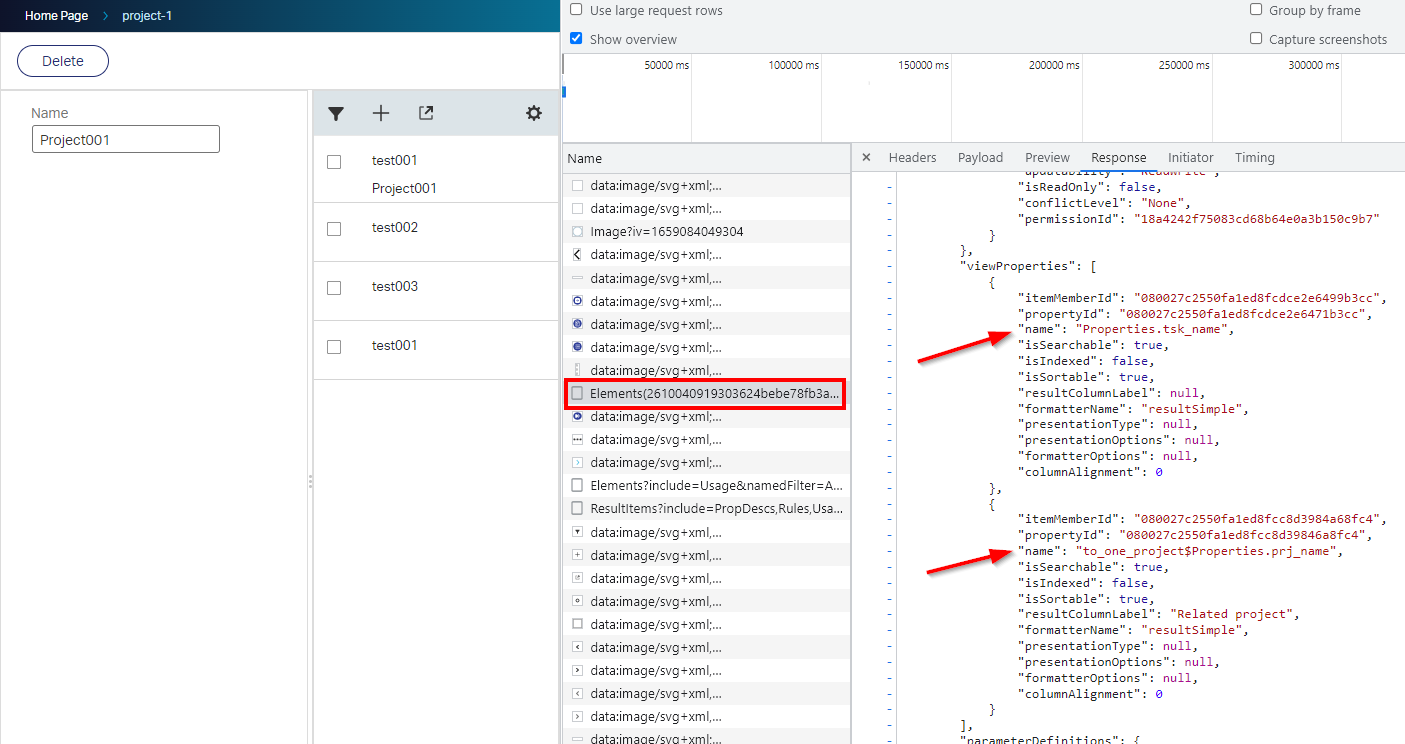
Task: Switch to the Preview tab
Action: click(1046, 157)
